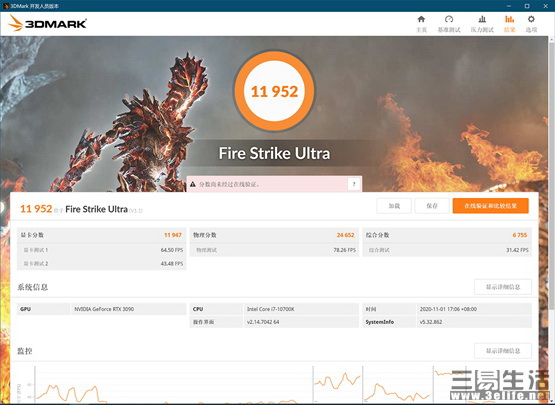Expand system info via 显示详细信息 button
This screenshot has height=405, width=555.
(x=503, y=287)
